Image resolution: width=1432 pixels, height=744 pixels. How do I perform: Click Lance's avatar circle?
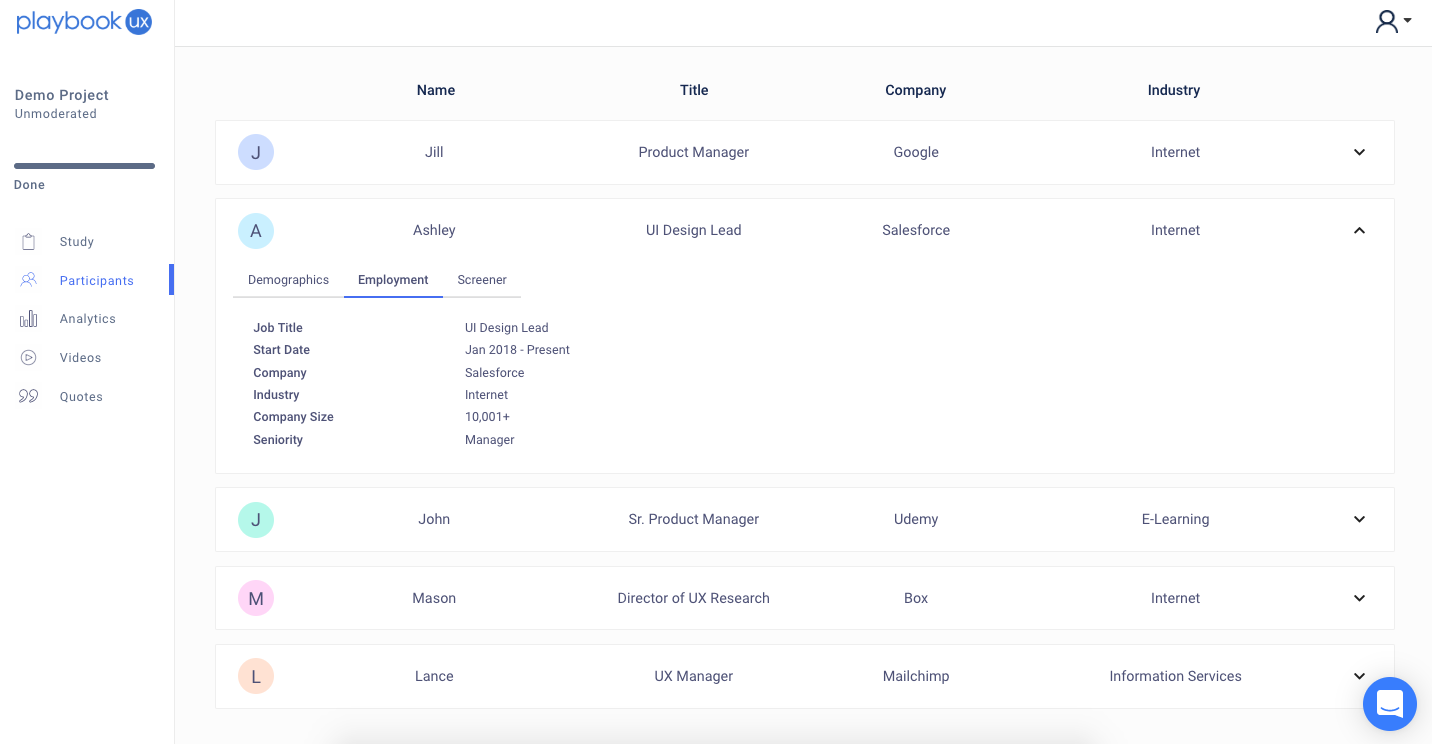(x=256, y=676)
